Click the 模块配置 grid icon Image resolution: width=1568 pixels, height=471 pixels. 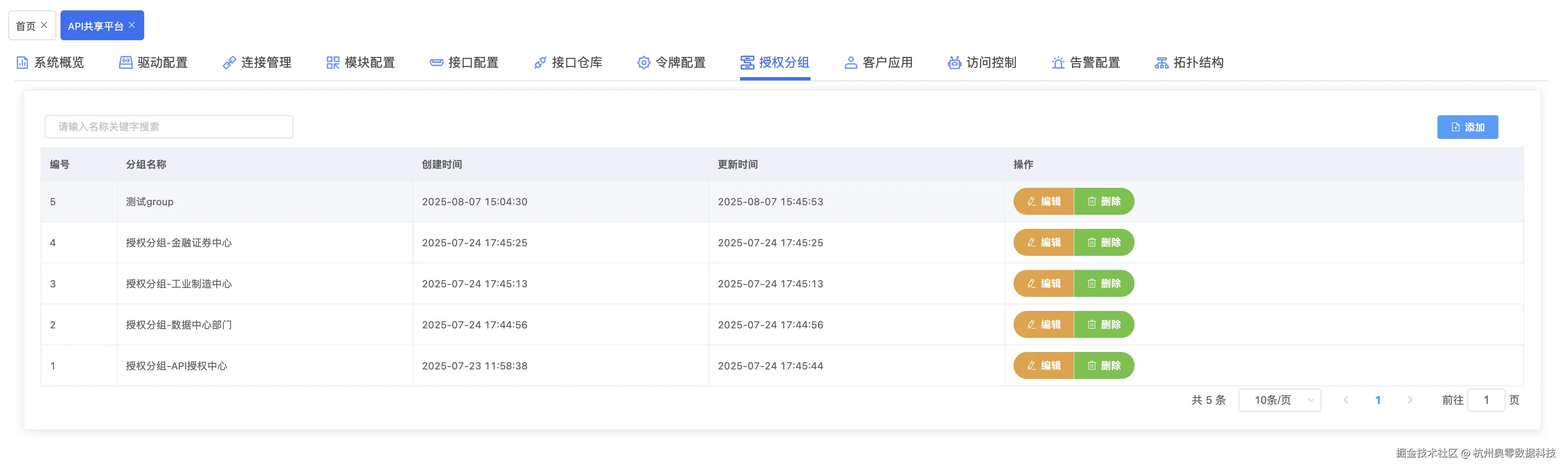point(332,63)
